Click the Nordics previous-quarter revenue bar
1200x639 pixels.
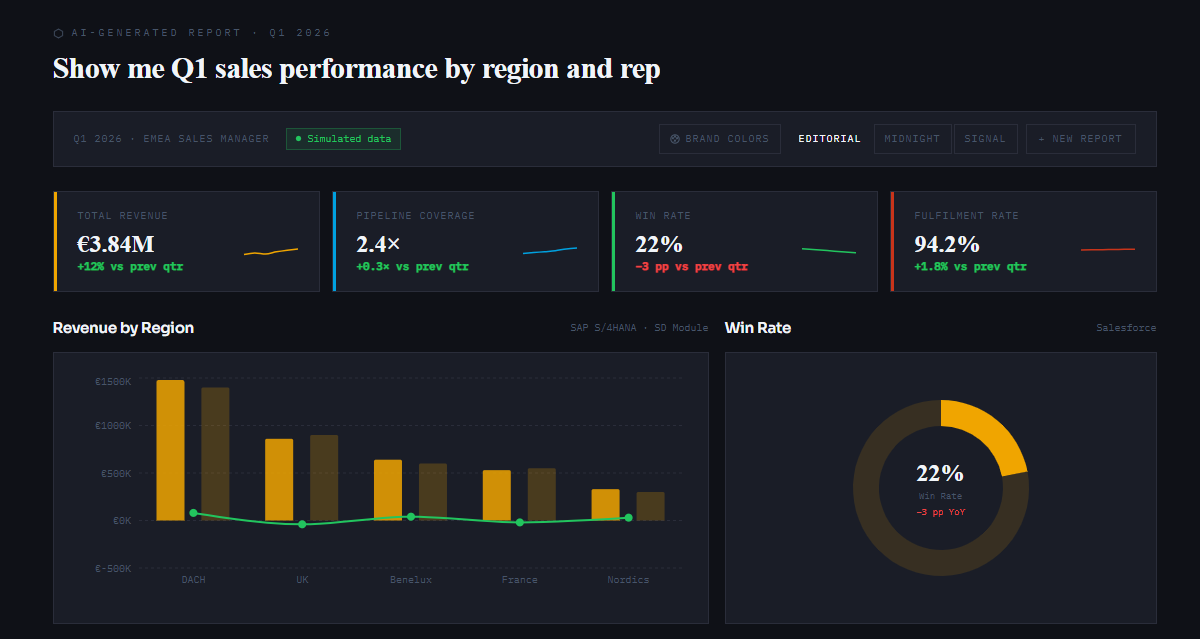coord(650,506)
